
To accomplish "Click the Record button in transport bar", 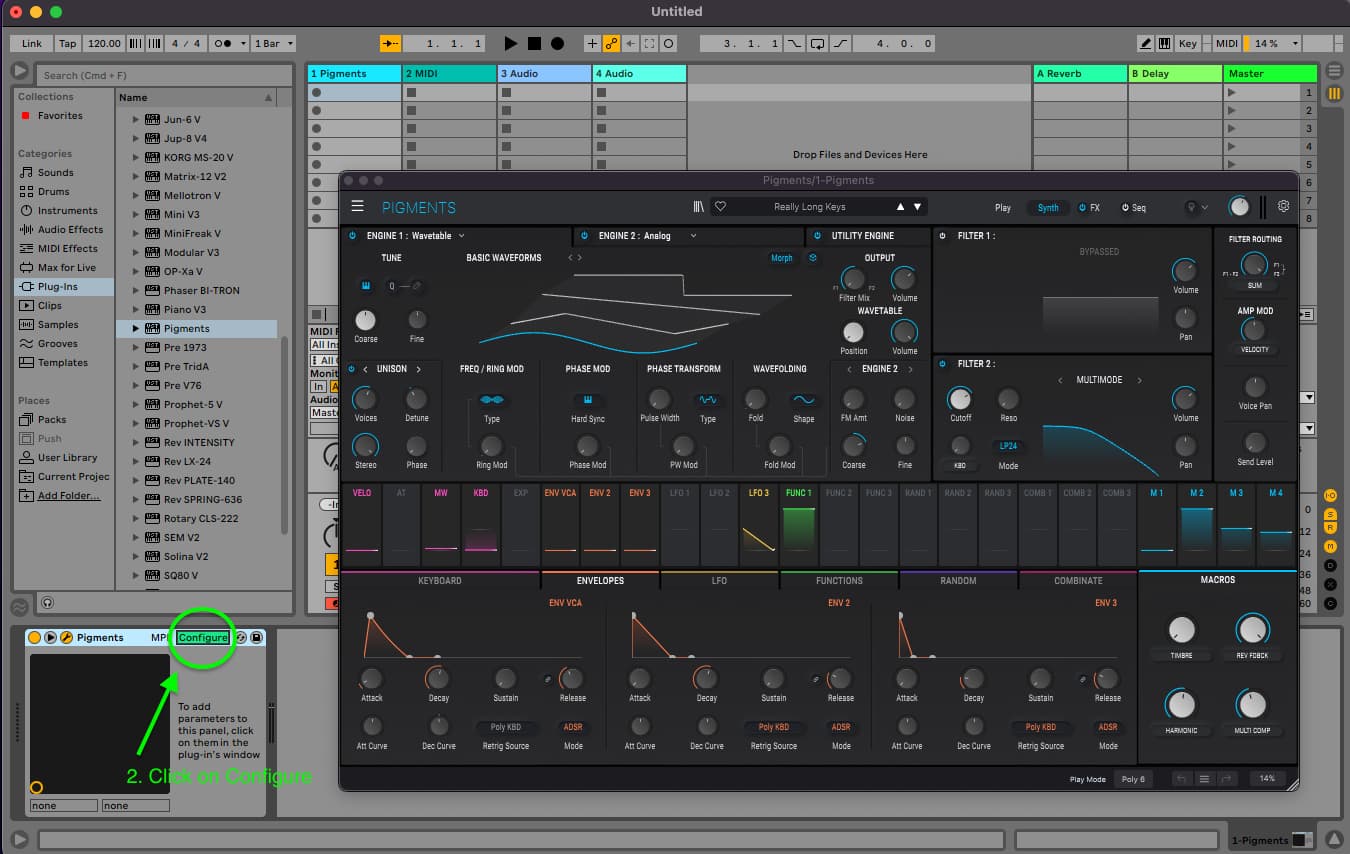I will click(x=557, y=43).
